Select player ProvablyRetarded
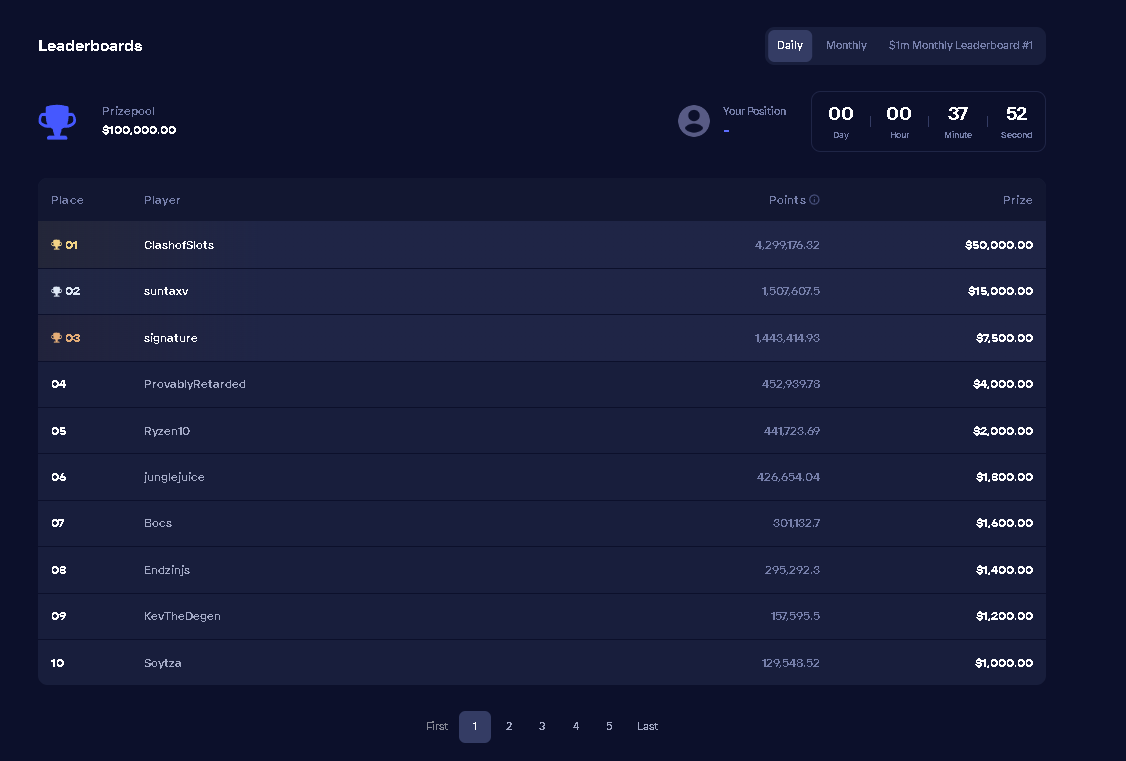 pyautogui.click(x=195, y=384)
